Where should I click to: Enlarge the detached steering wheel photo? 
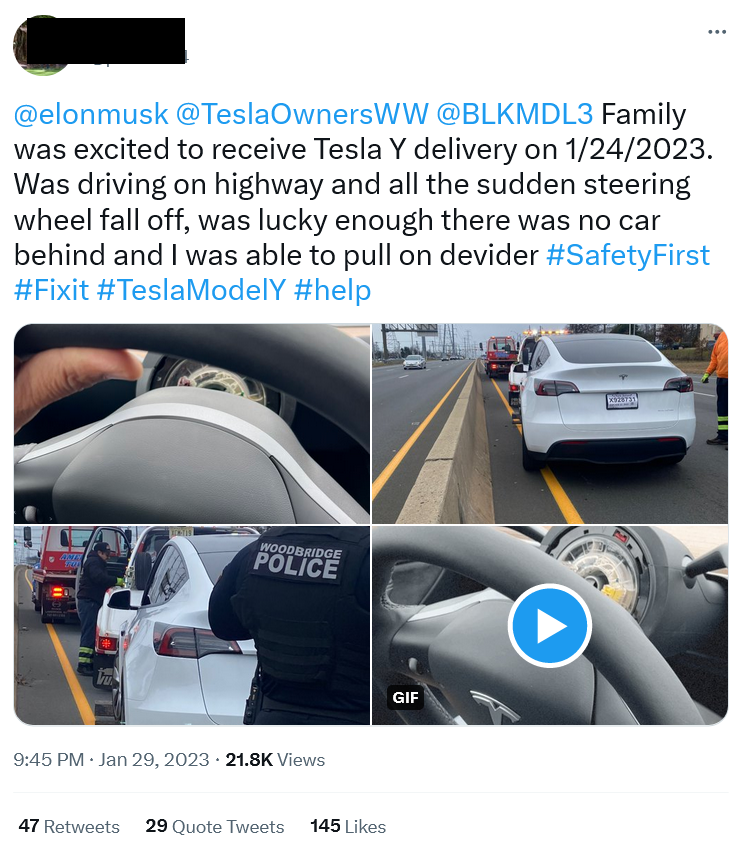pyautogui.click(x=192, y=423)
